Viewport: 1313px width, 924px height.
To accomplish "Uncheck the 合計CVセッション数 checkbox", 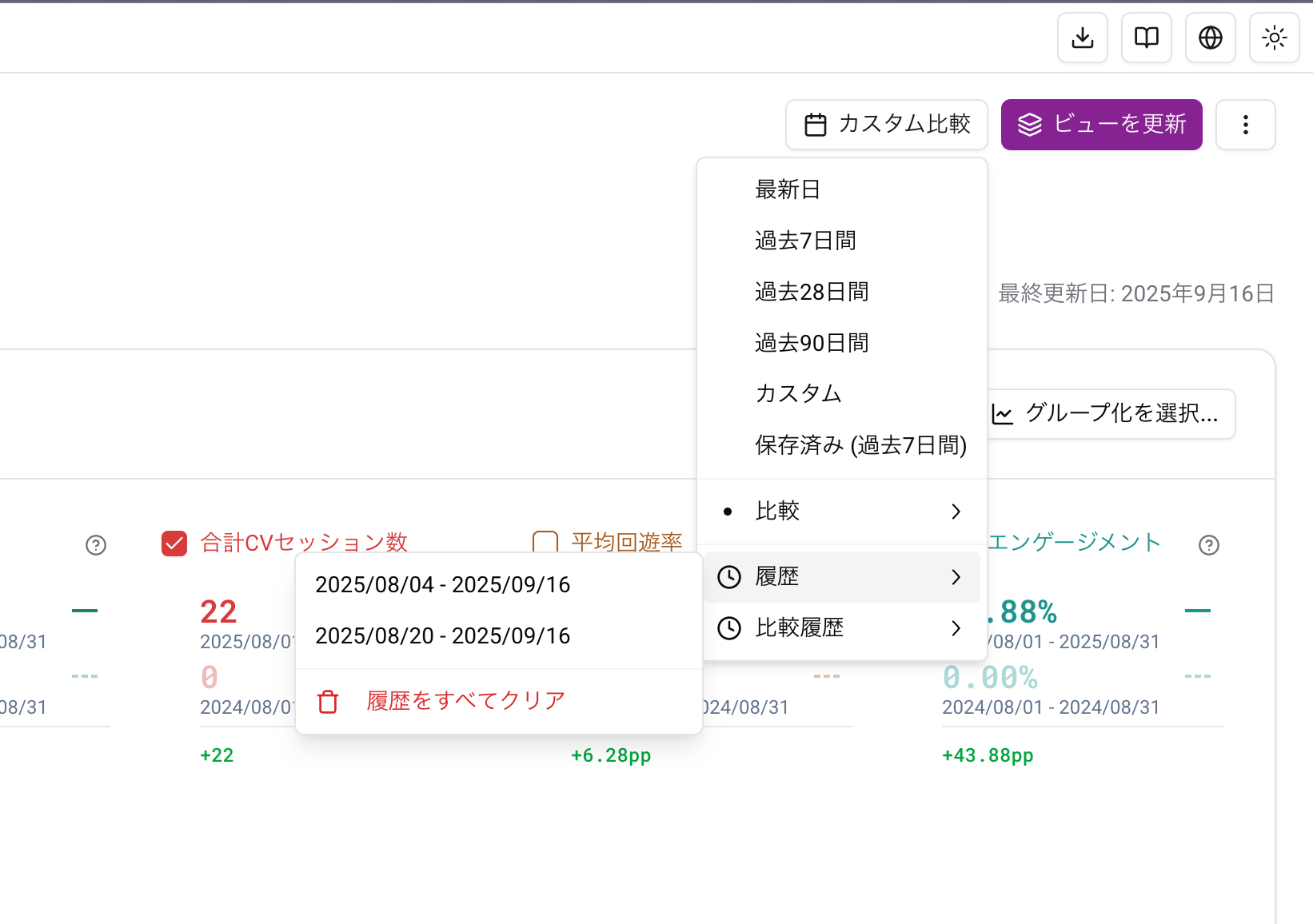I will point(174,542).
